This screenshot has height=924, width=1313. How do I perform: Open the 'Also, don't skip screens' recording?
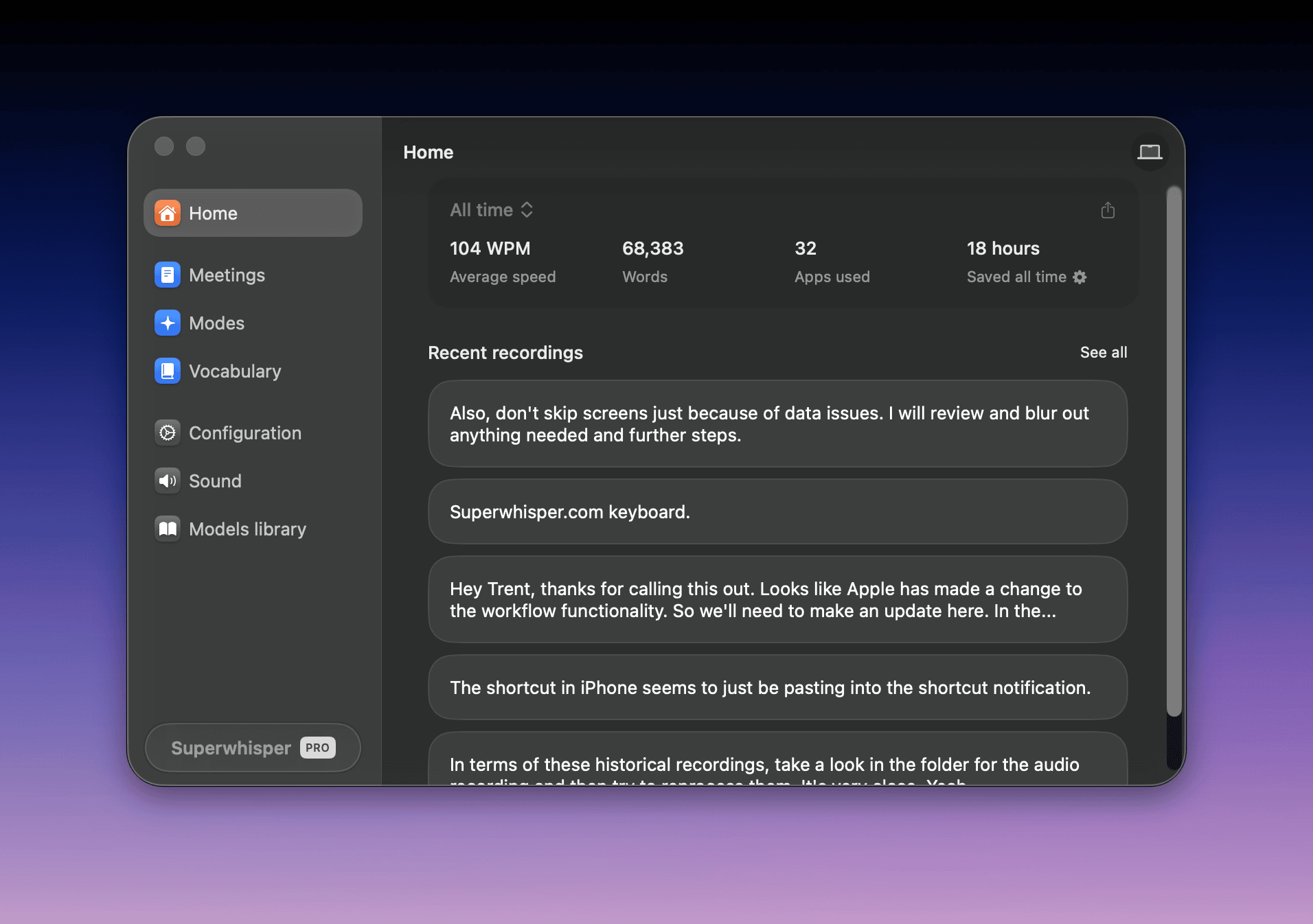point(777,424)
